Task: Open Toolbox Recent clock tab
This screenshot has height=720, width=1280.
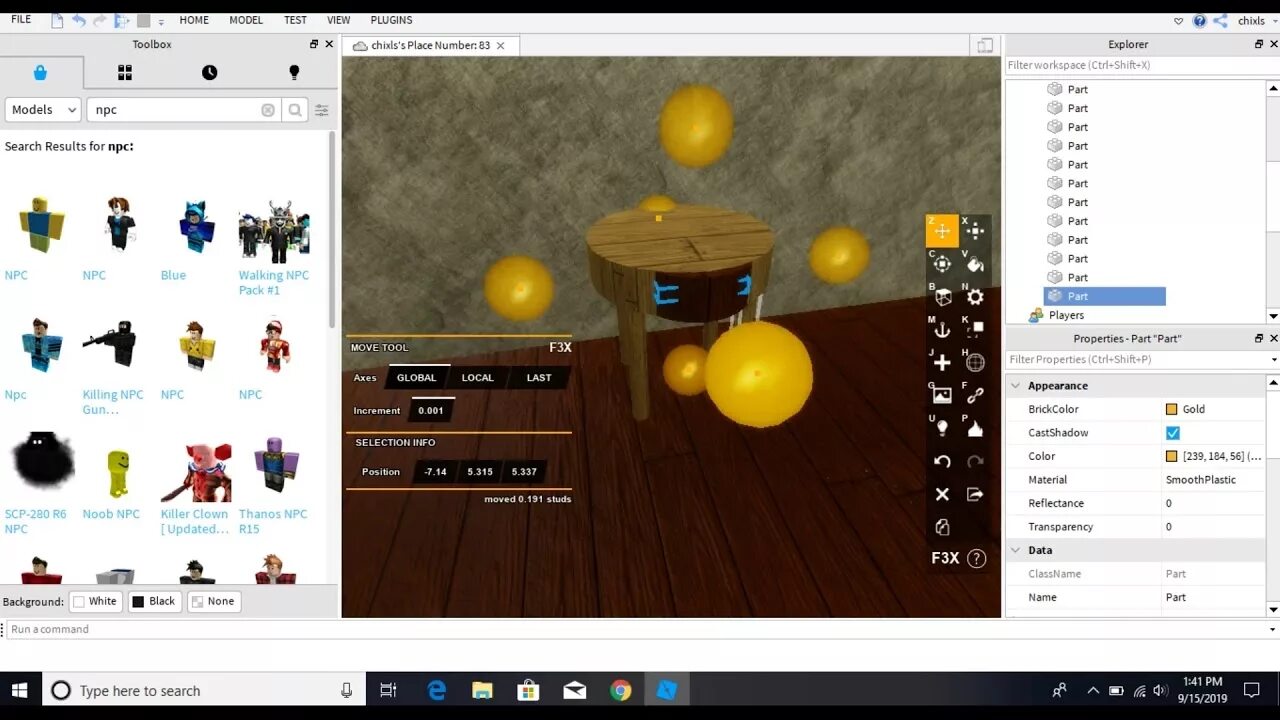Action: pyautogui.click(x=209, y=72)
